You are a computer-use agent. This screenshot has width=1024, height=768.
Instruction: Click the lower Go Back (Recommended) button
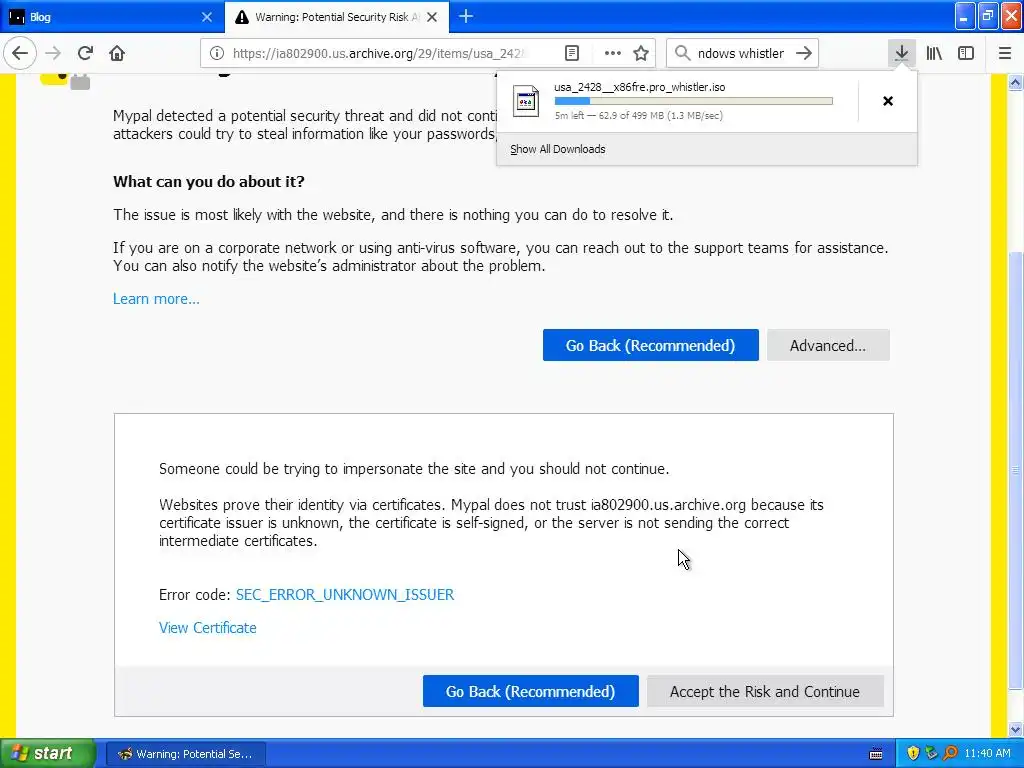tap(530, 691)
